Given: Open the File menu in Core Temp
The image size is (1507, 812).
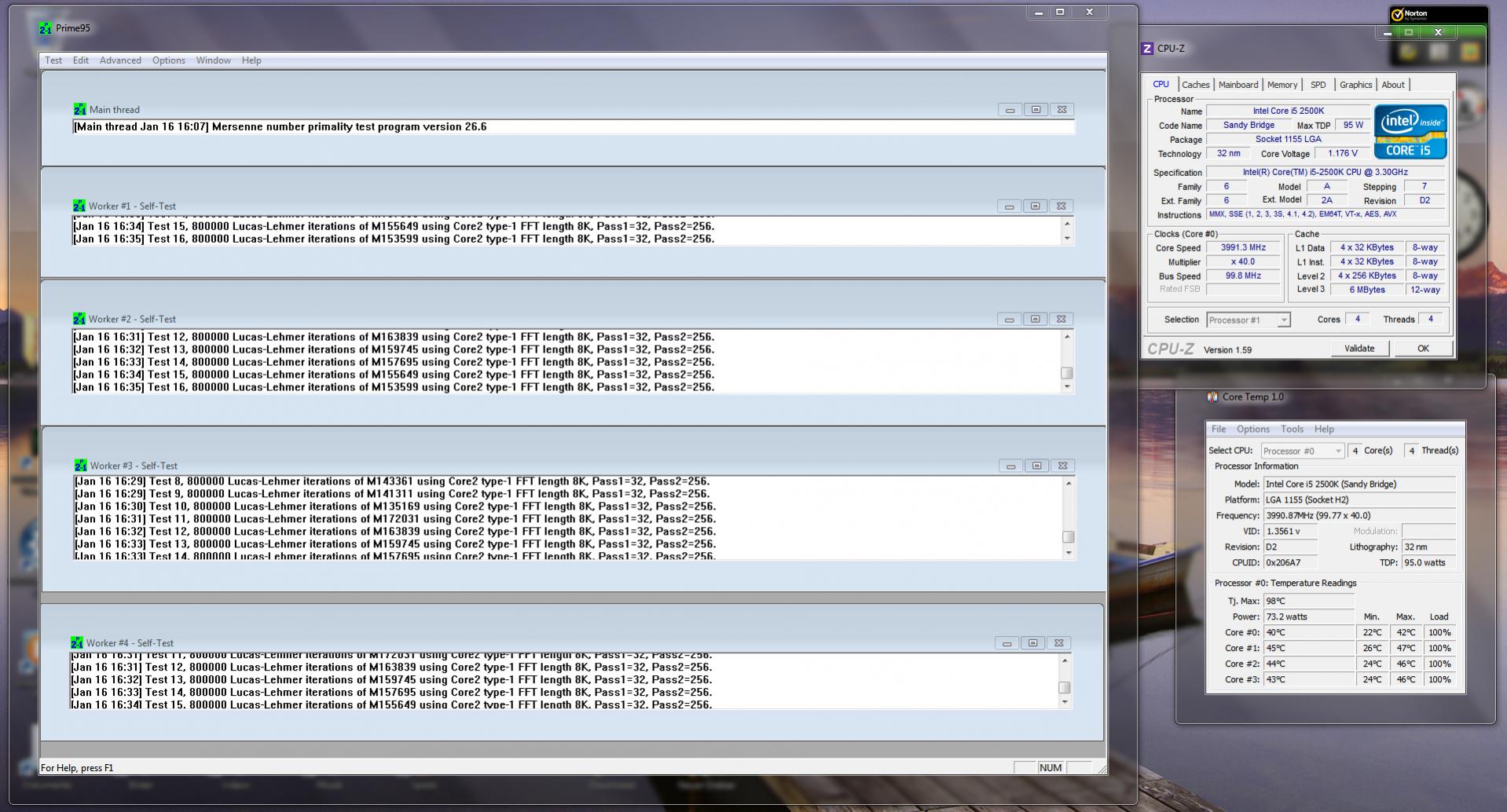Looking at the screenshot, I should point(1219,430).
